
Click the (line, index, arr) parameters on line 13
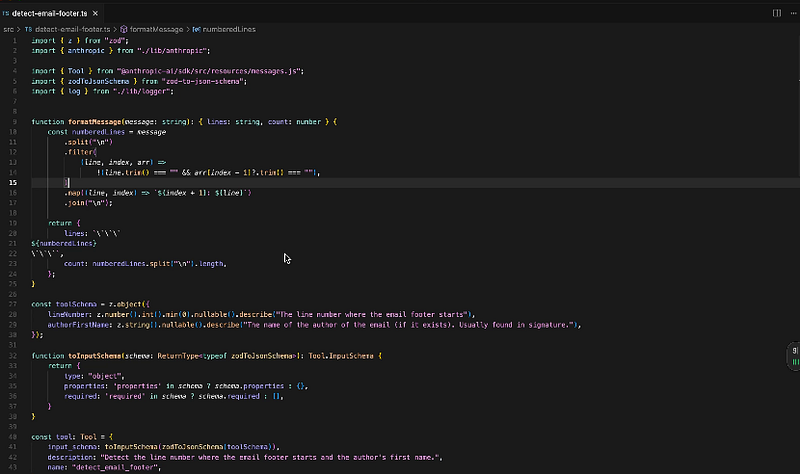(x=117, y=162)
